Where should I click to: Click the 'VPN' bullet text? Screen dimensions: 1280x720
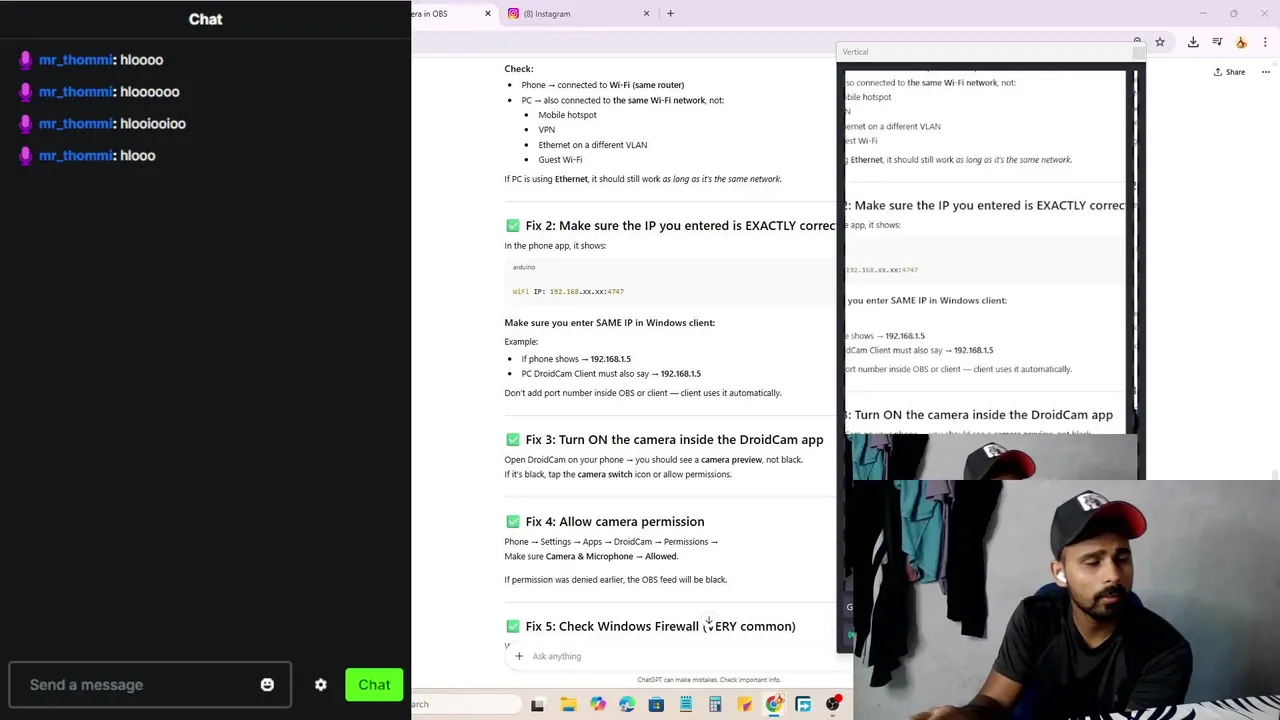[546, 130]
